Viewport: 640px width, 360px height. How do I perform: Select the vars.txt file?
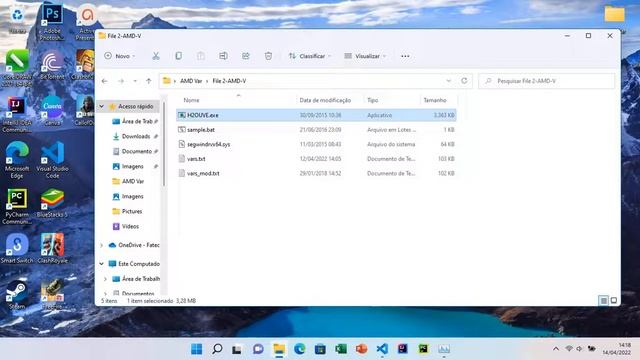pyautogui.click(x=316, y=159)
